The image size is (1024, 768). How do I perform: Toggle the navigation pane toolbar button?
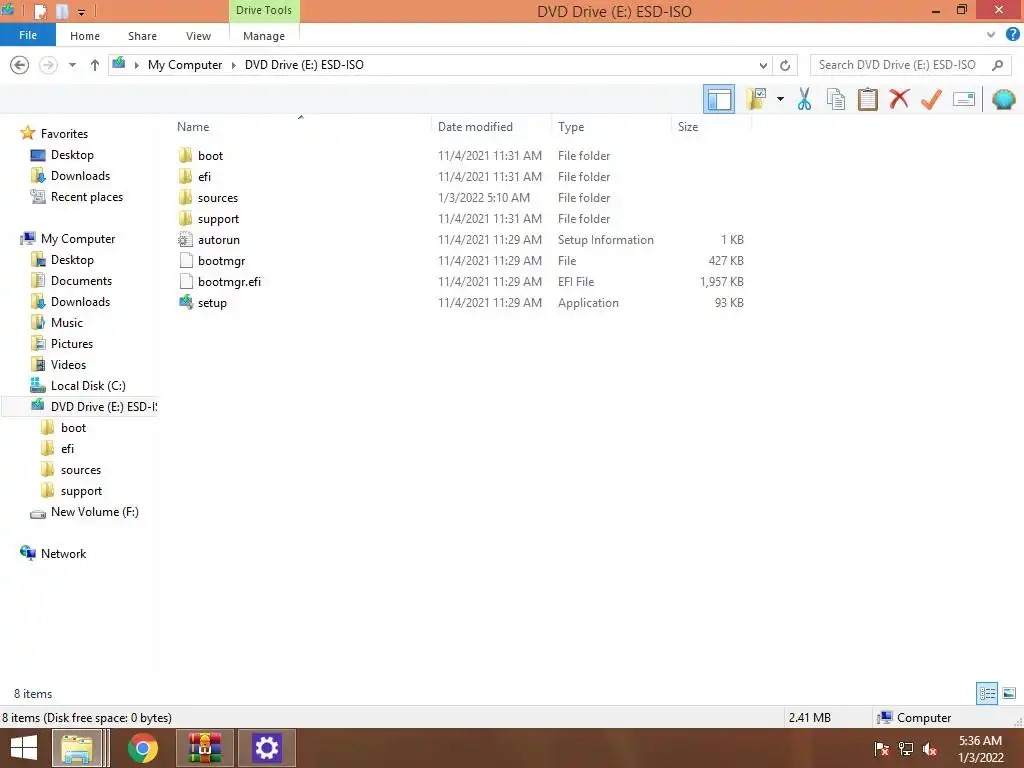click(718, 99)
